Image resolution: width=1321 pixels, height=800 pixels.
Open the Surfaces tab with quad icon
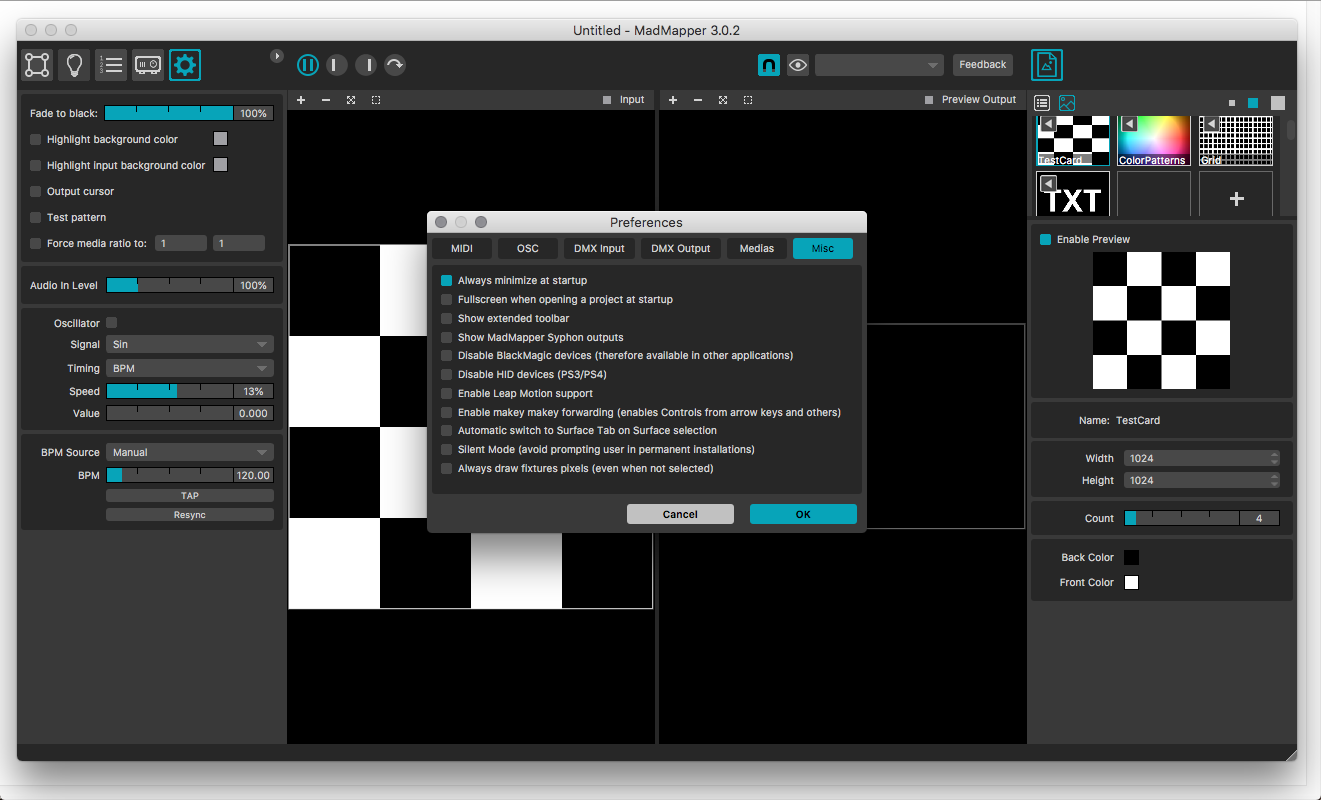tap(37, 65)
